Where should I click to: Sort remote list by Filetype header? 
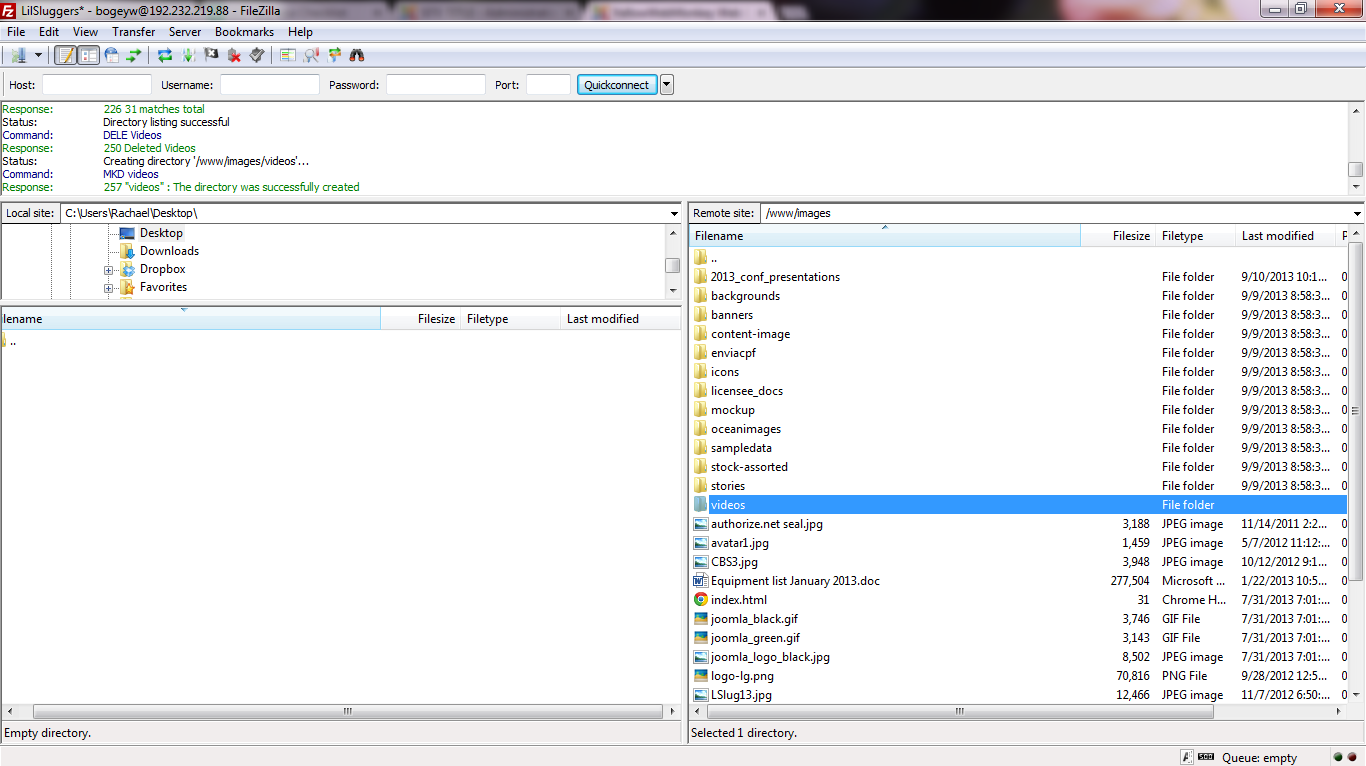tap(1196, 236)
